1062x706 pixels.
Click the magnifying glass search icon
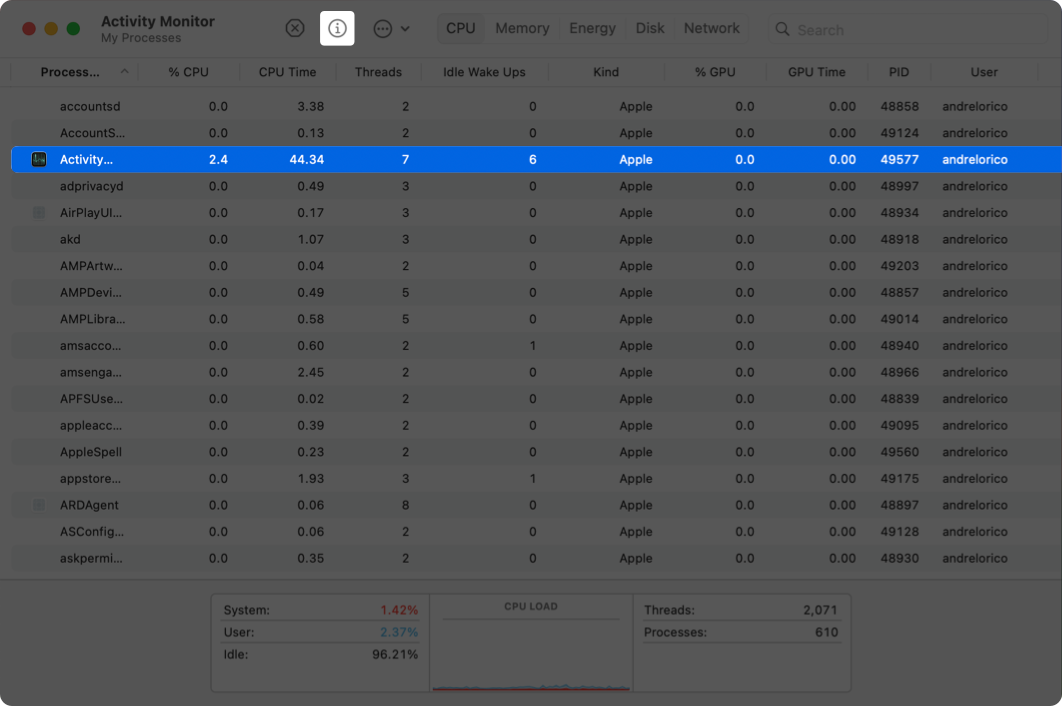click(x=782, y=29)
